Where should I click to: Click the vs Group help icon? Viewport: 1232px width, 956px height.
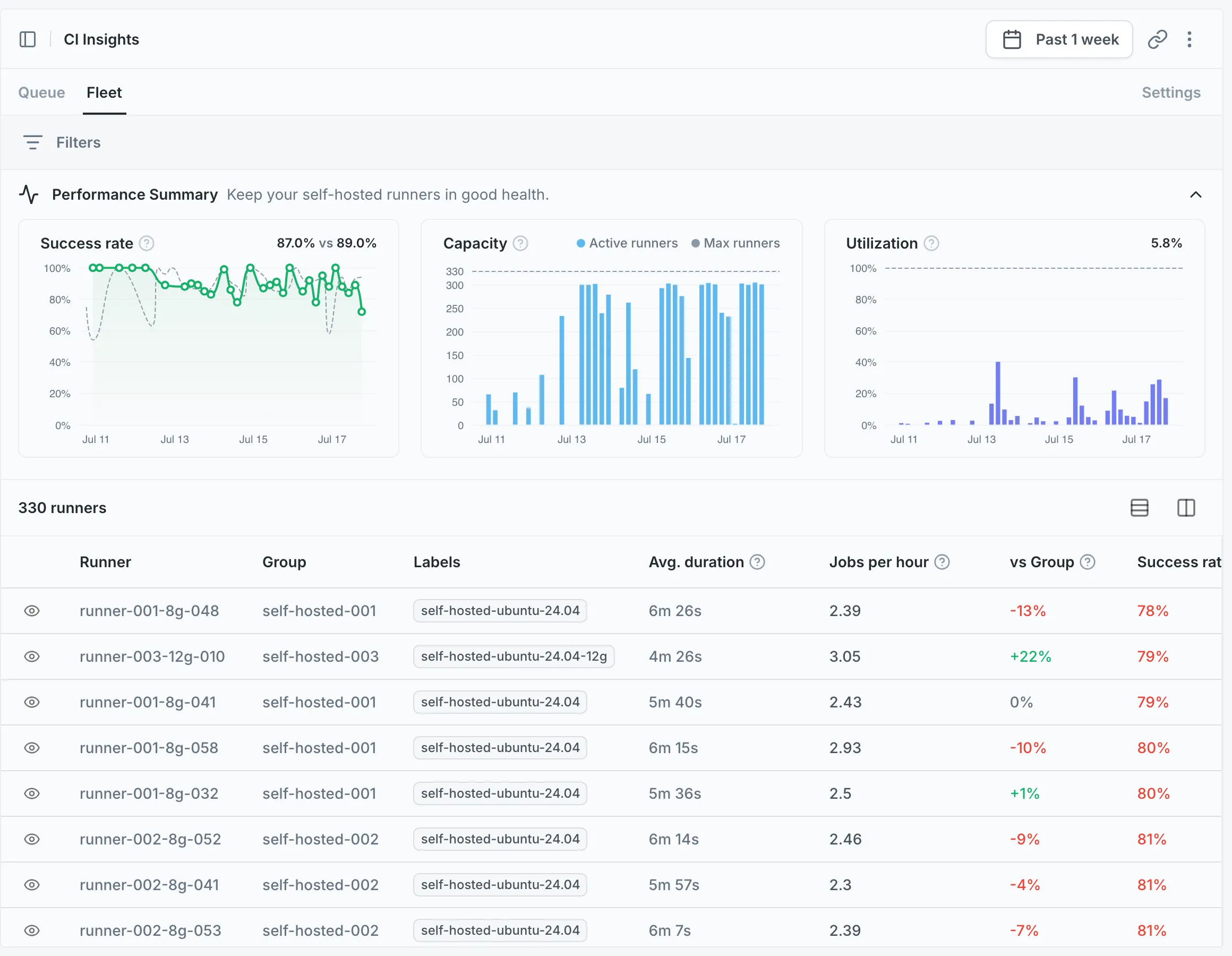click(1088, 562)
